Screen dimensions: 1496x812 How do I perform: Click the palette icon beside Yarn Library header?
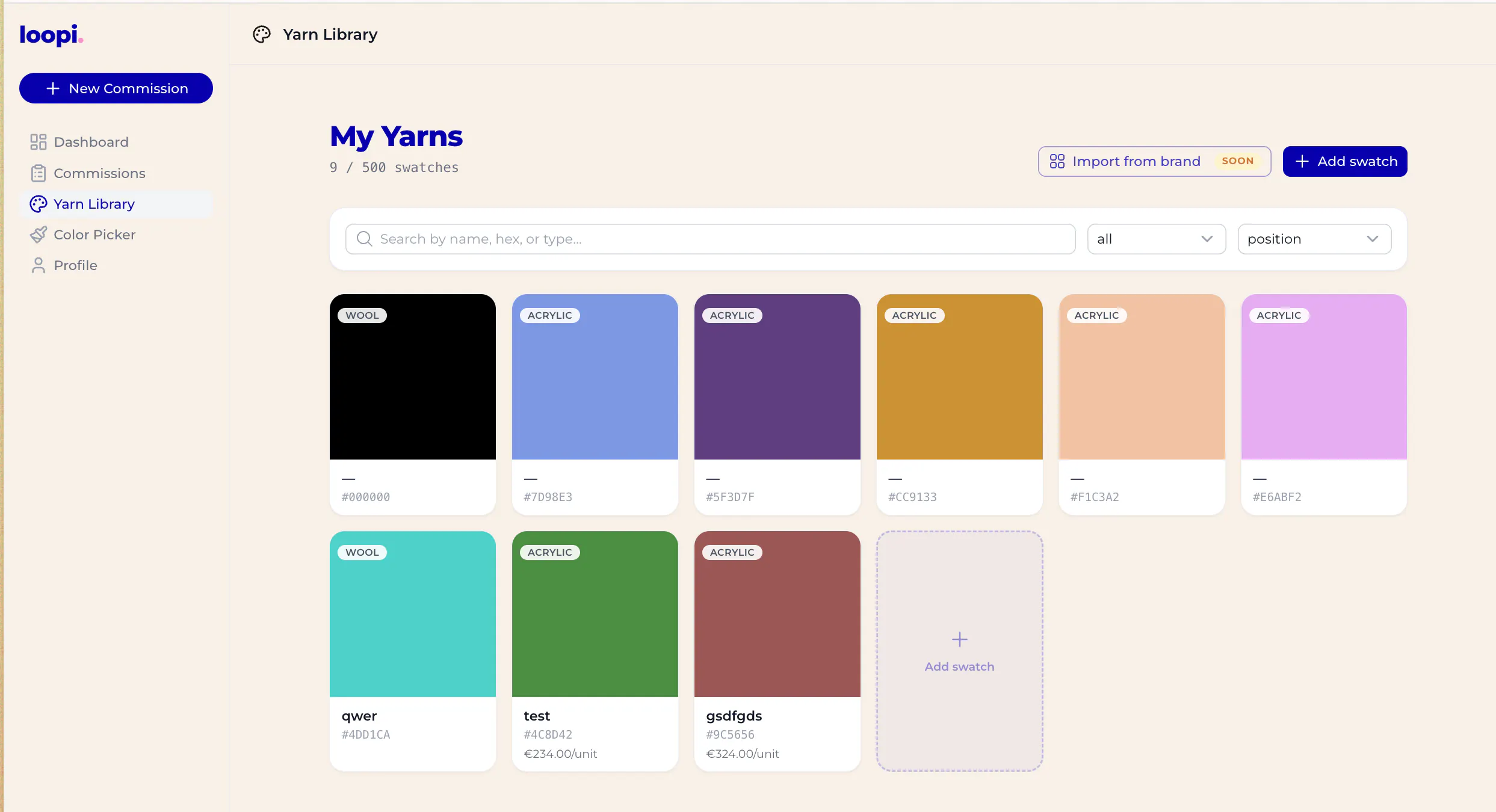click(262, 34)
